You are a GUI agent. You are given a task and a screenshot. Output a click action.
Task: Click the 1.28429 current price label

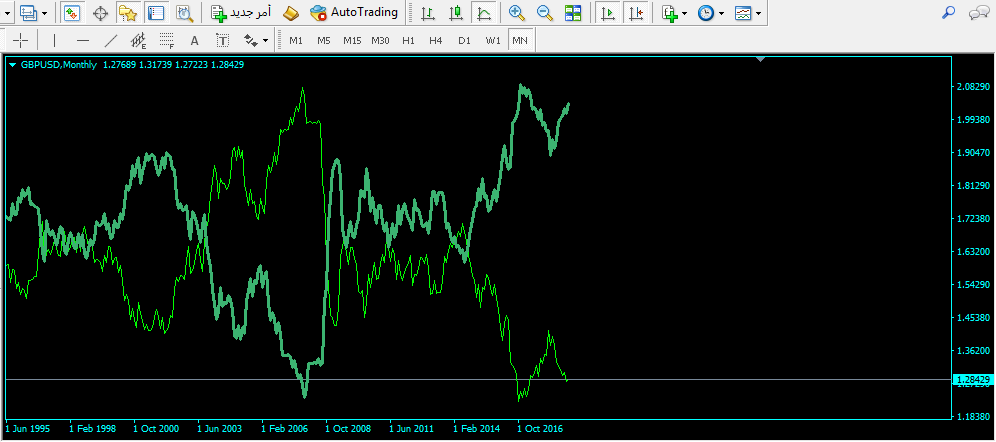pos(971,380)
